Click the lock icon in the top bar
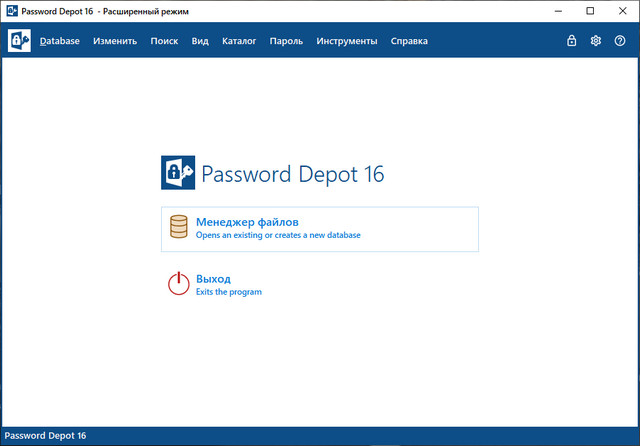This screenshot has height=446, width=640. click(x=571, y=41)
